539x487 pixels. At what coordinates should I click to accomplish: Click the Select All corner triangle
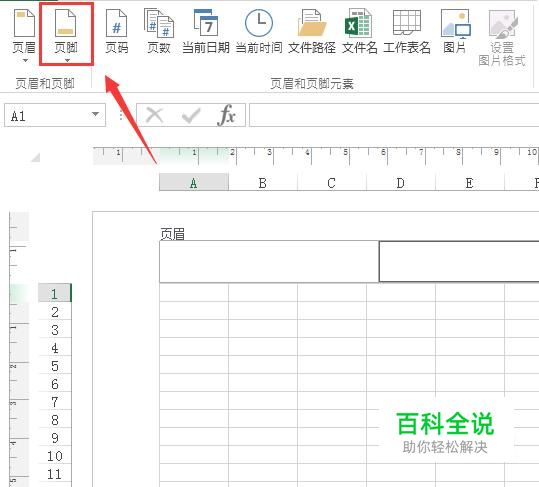(x=35, y=157)
